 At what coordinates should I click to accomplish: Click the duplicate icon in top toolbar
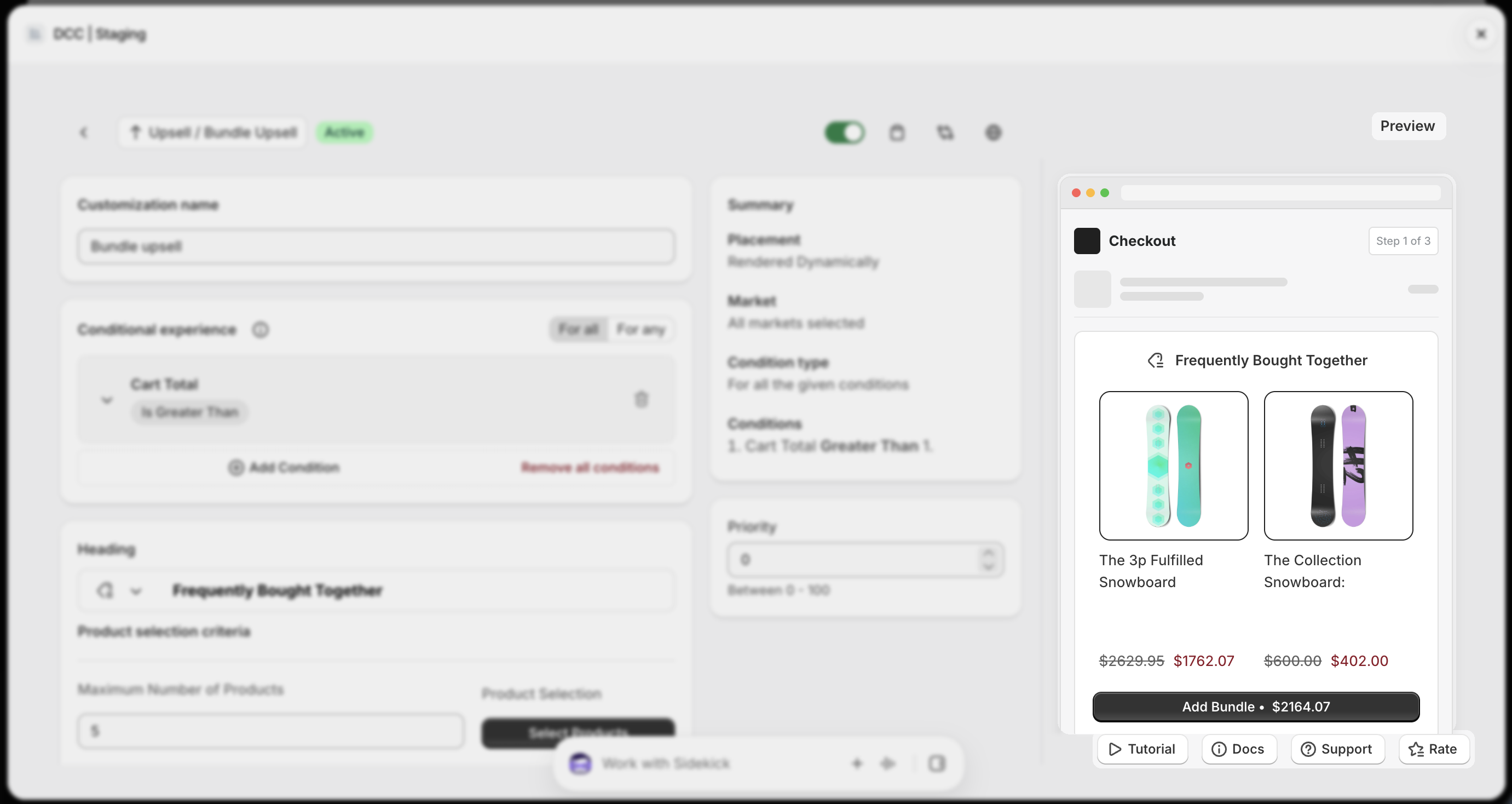point(945,133)
